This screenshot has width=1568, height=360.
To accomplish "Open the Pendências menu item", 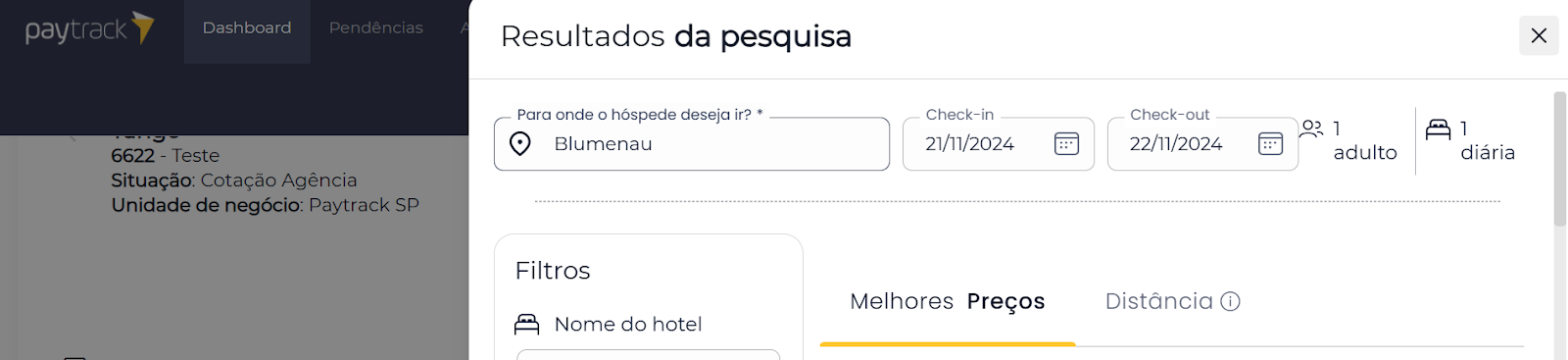I will point(376,27).
